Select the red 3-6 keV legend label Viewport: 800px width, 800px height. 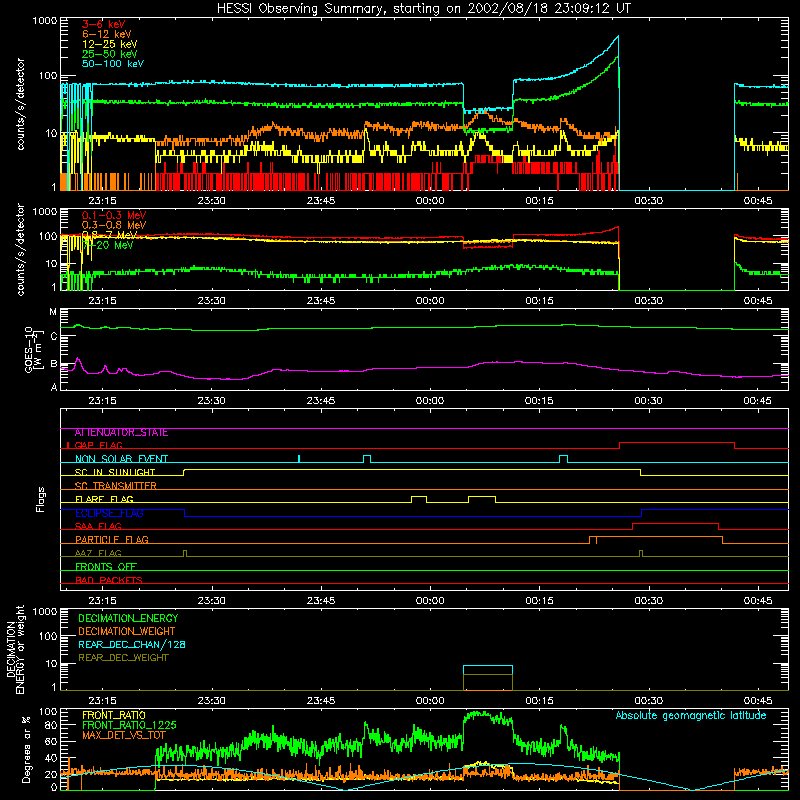pyautogui.click(x=104, y=24)
